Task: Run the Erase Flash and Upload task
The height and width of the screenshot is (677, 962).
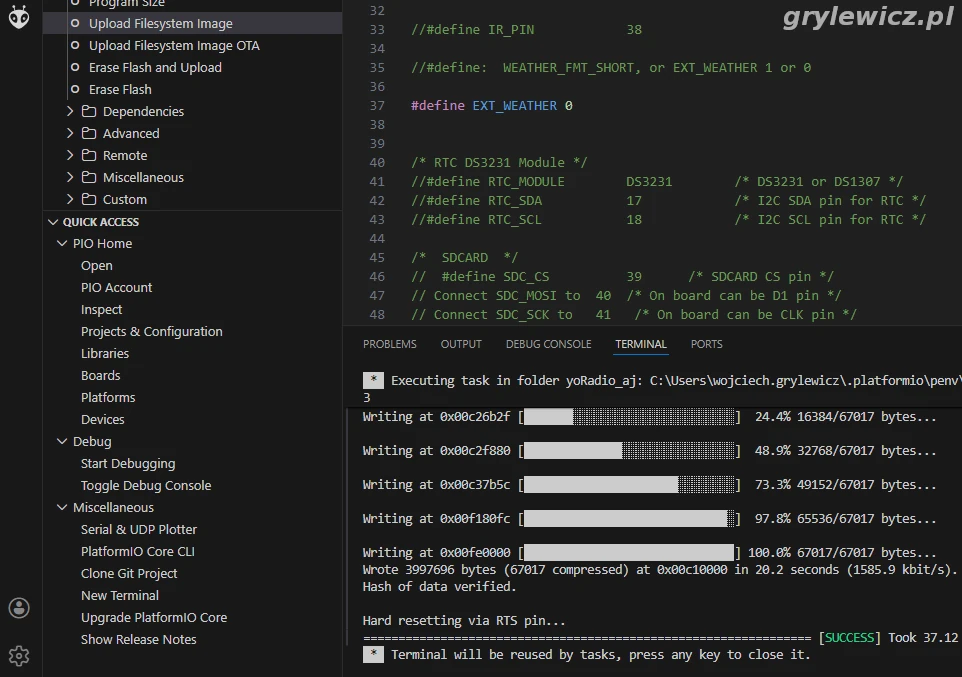Action: click(x=155, y=67)
